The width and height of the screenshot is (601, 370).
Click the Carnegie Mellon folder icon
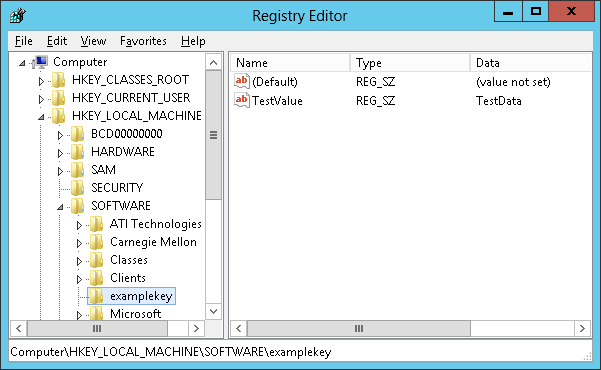(x=96, y=242)
